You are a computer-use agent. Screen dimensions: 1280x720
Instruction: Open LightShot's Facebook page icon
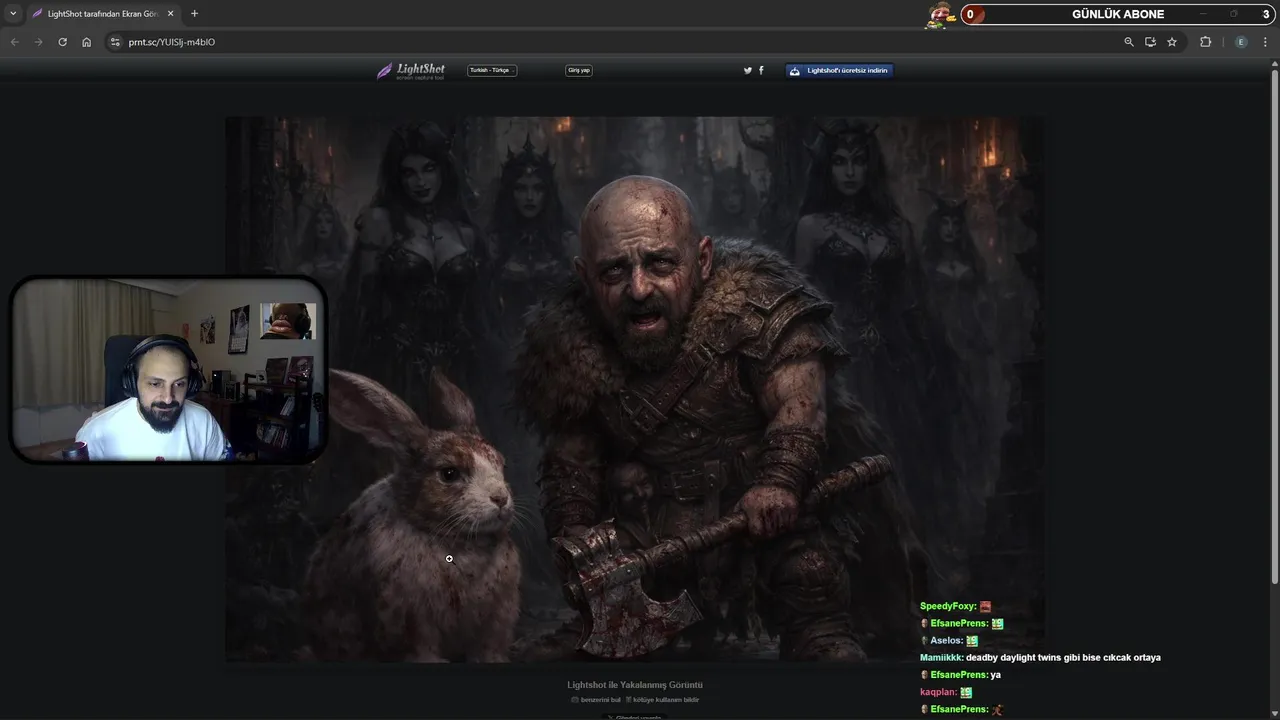761,70
